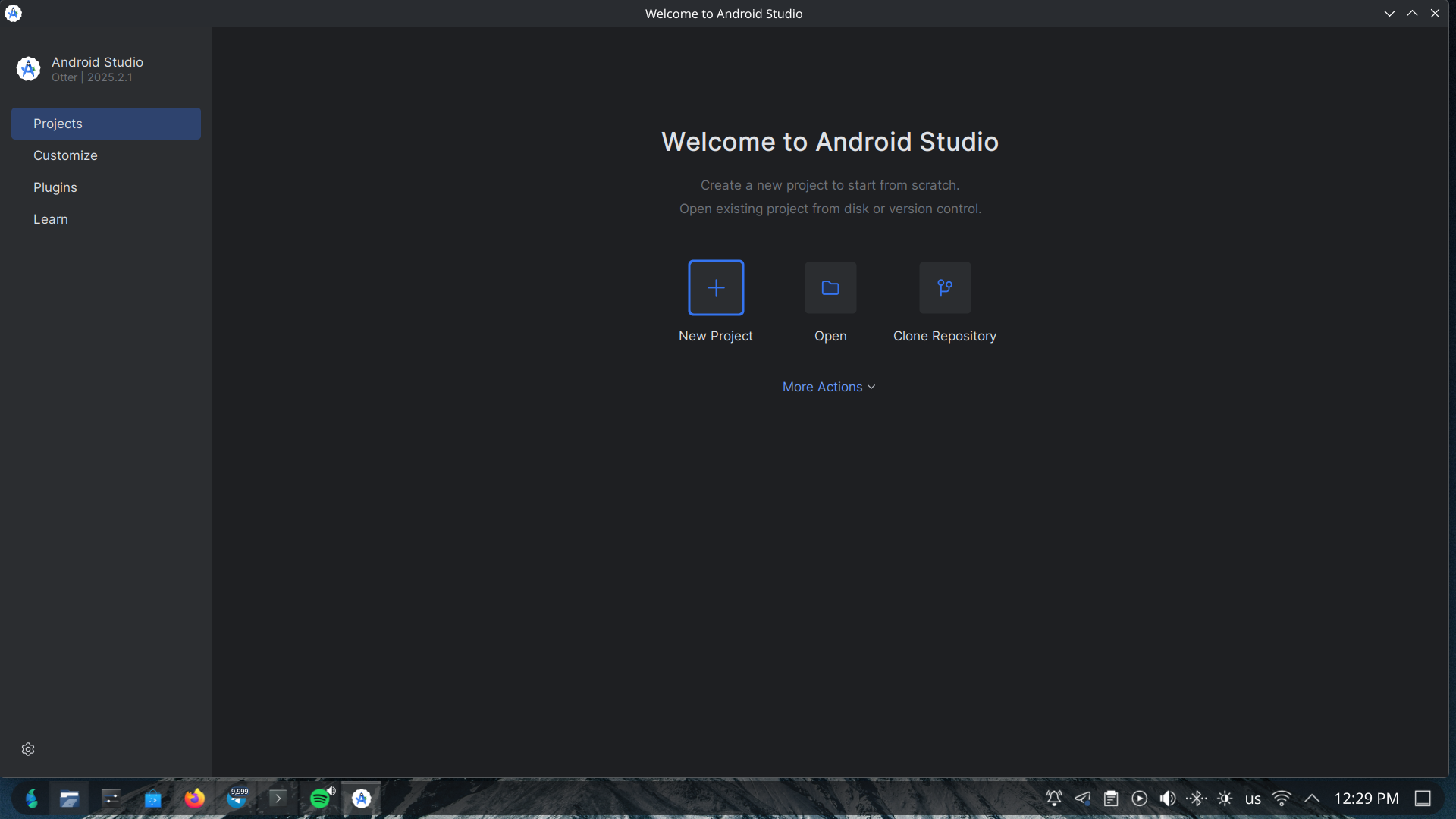The image size is (1456, 819).
Task: Toggle Bluetooth from the system tray
Action: click(x=1197, y=799)
